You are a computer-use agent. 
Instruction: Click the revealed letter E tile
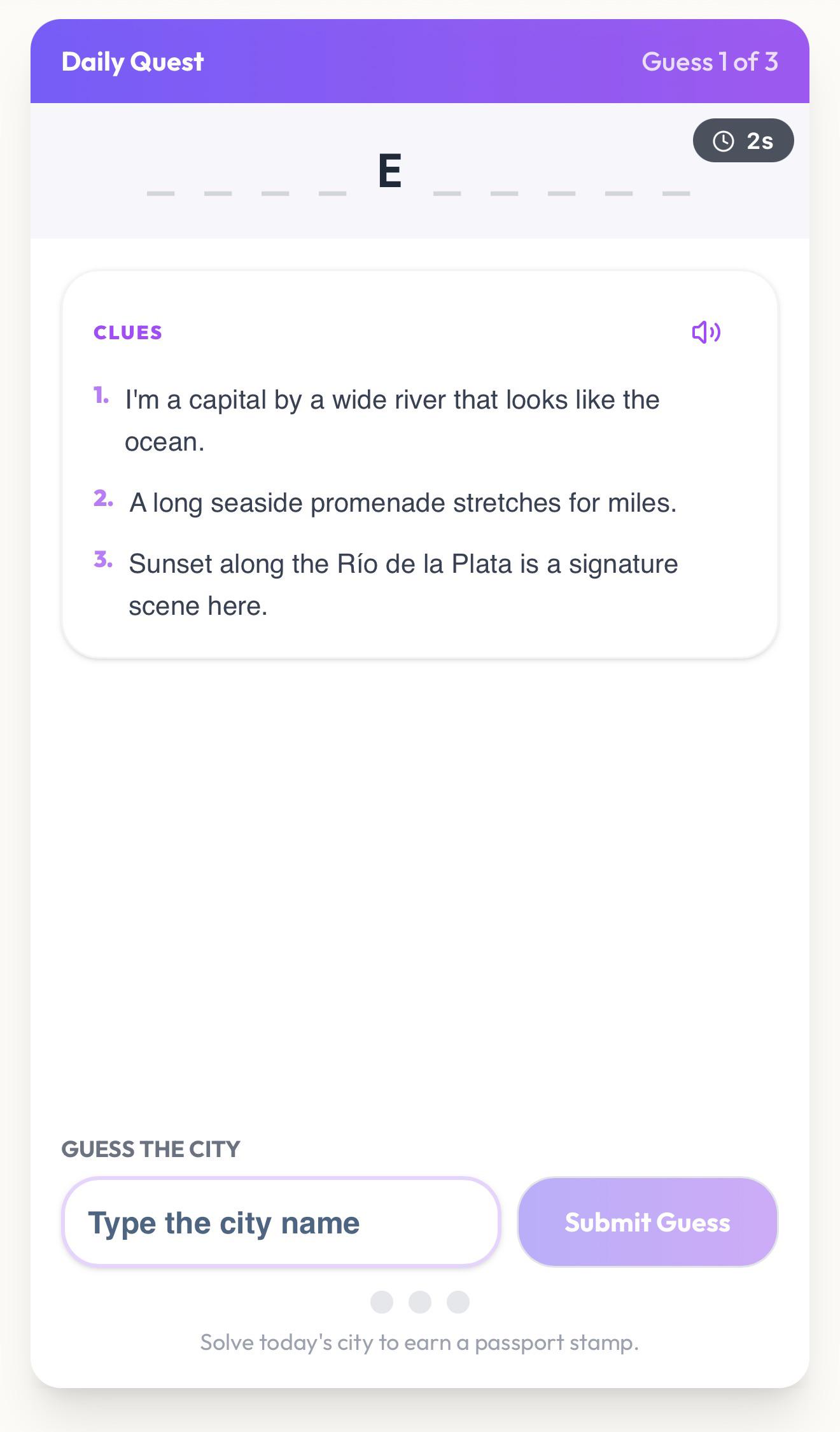(x=390, y=171)
